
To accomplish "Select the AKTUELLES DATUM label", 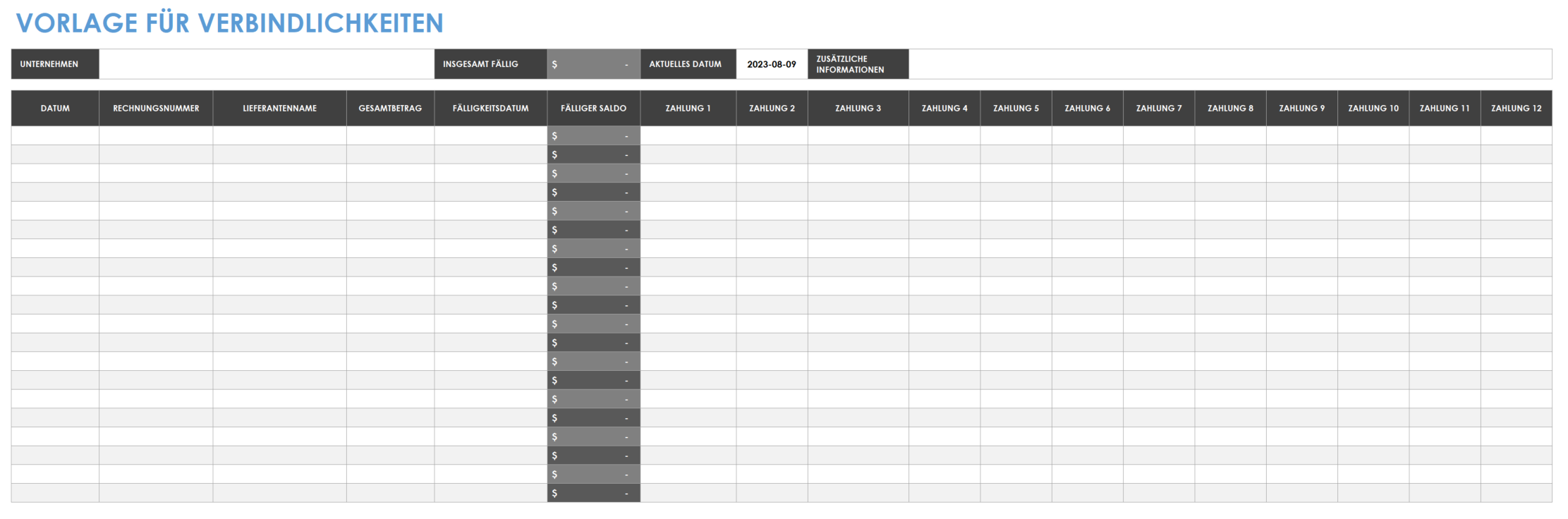I will click(688, 64).
